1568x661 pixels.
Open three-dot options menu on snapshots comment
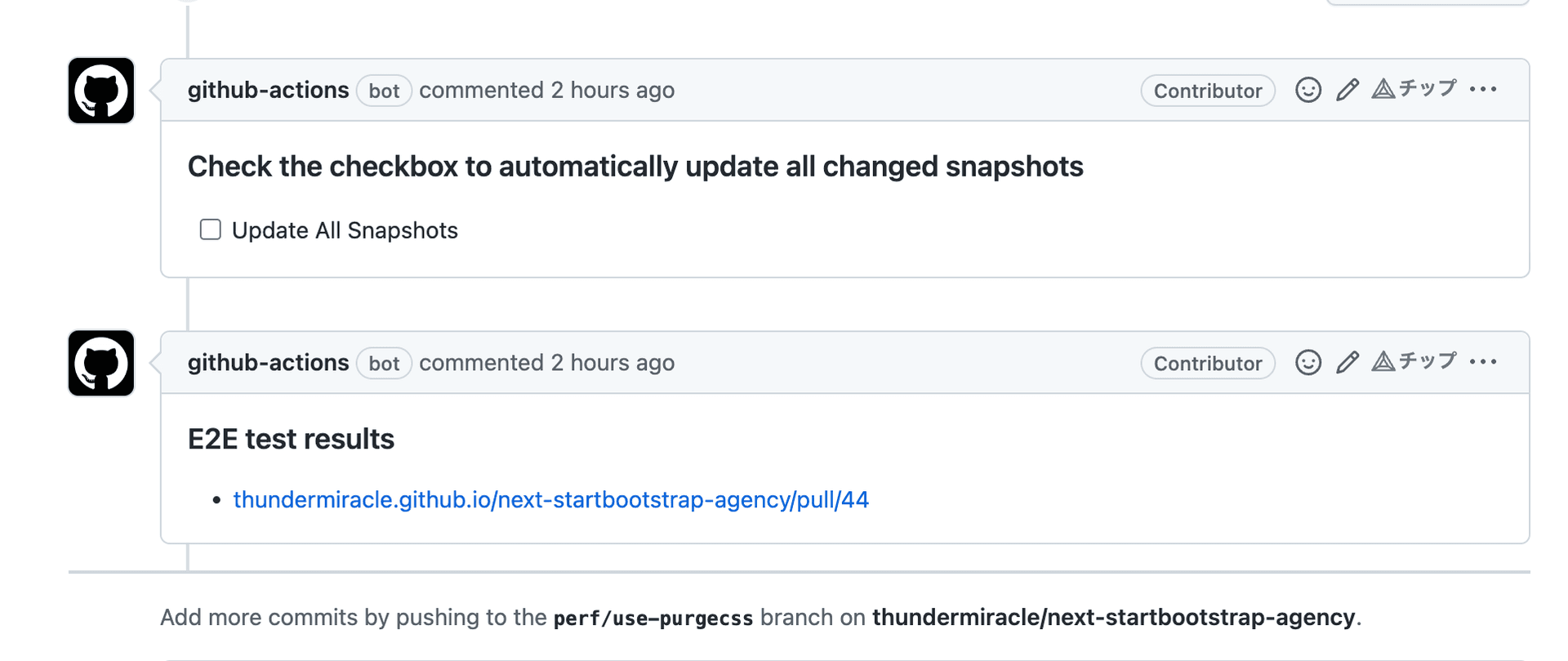pos(1482,89)
